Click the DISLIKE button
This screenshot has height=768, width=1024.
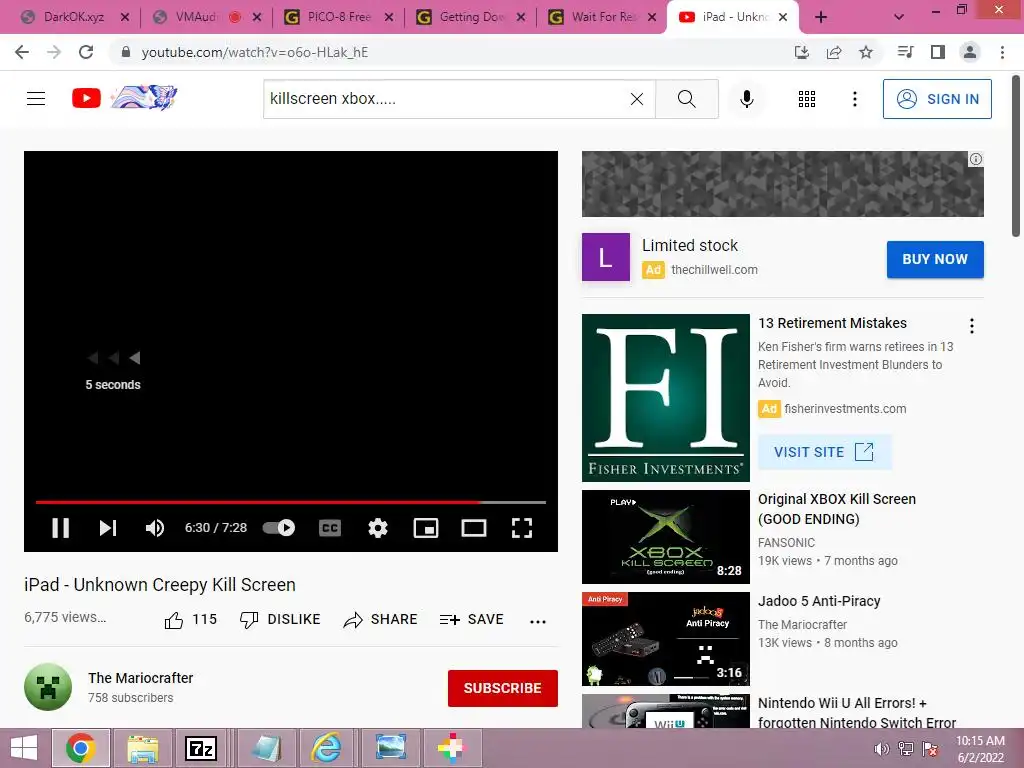[280, 620]
